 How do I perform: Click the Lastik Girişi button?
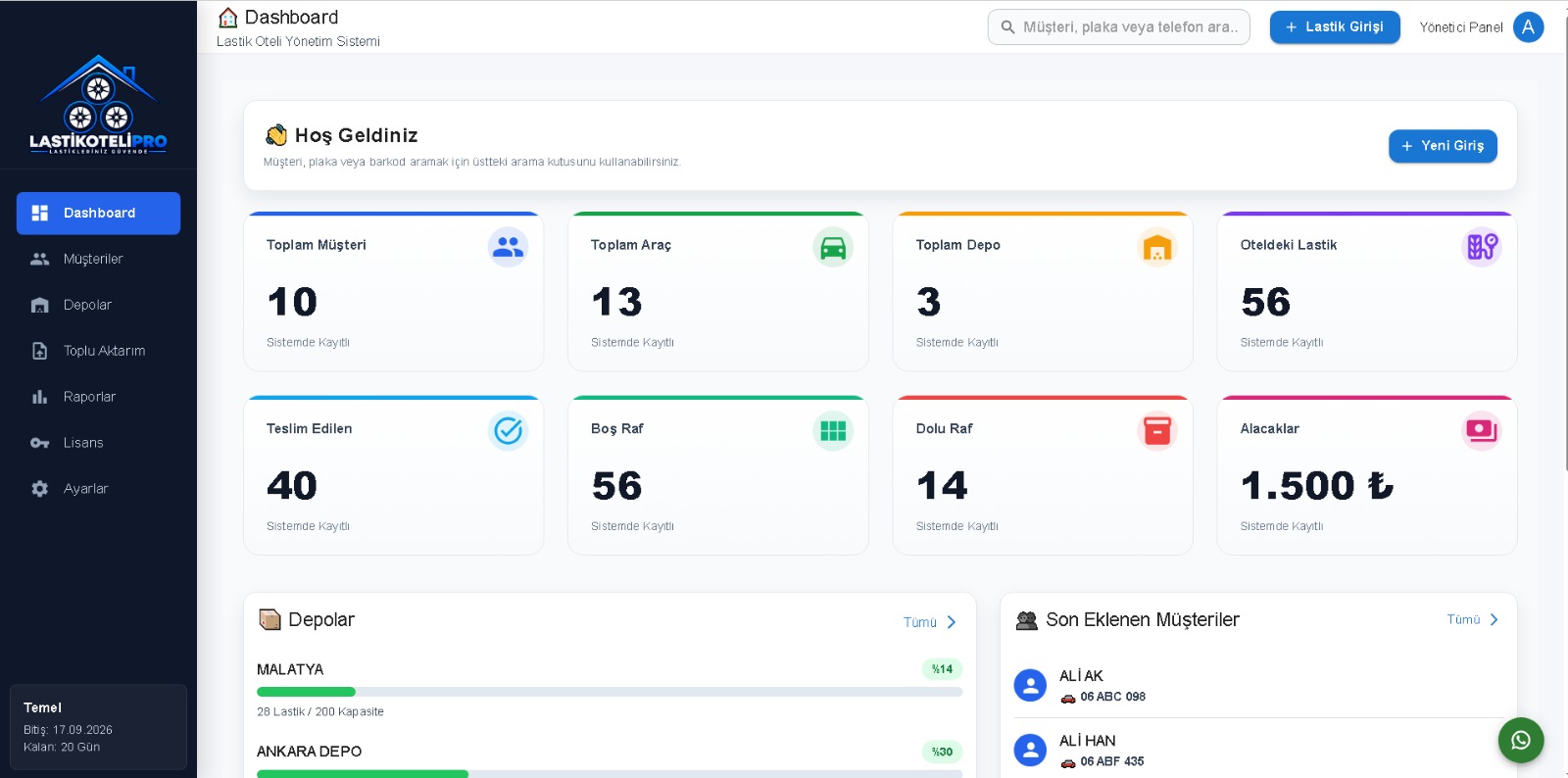(x=1335, y=27)
